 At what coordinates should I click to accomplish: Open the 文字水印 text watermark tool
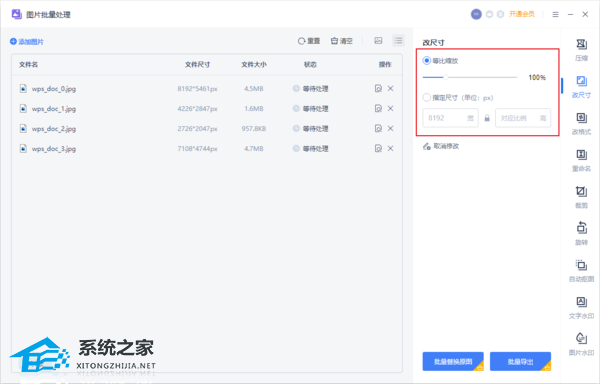[581, 308]
